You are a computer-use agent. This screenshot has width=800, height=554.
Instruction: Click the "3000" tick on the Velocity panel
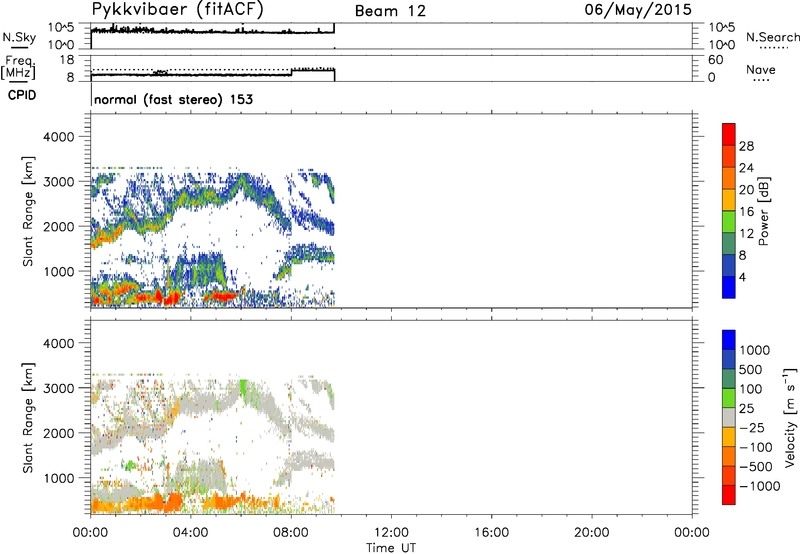click(x=58, y=388)
